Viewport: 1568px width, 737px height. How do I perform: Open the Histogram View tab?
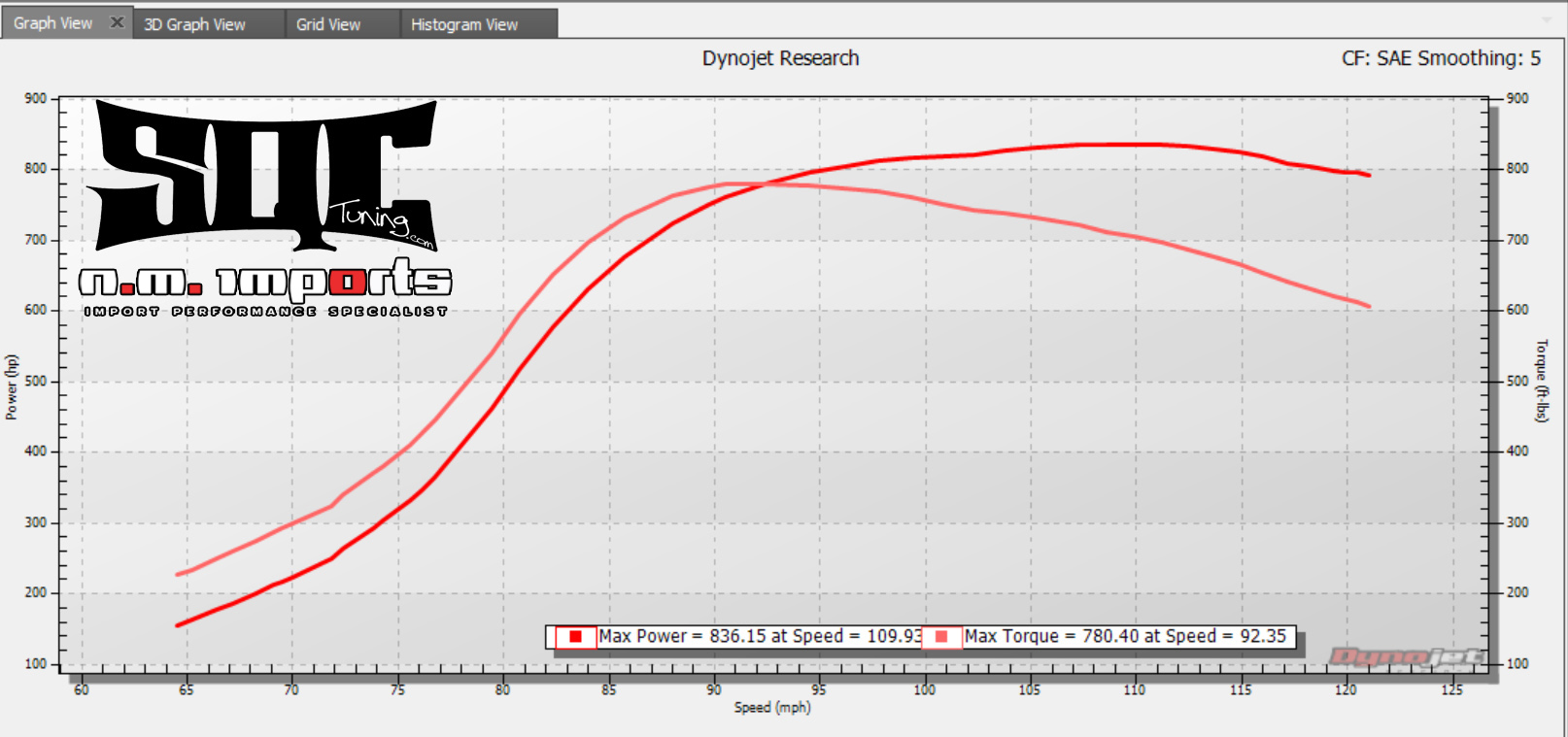[464, 24]
